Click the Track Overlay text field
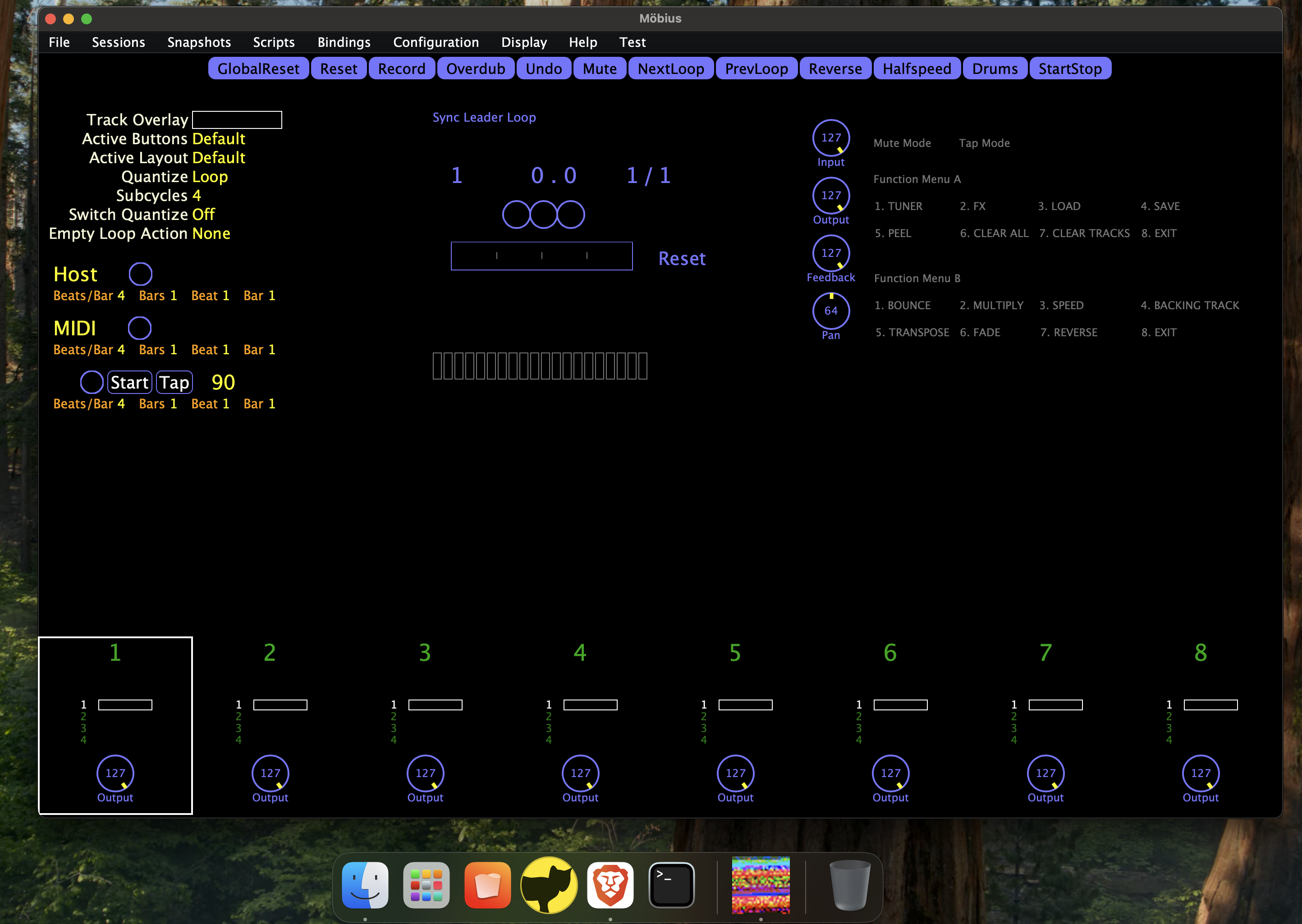The width and height of the screenshot is (1302, 924). [237, 119]
